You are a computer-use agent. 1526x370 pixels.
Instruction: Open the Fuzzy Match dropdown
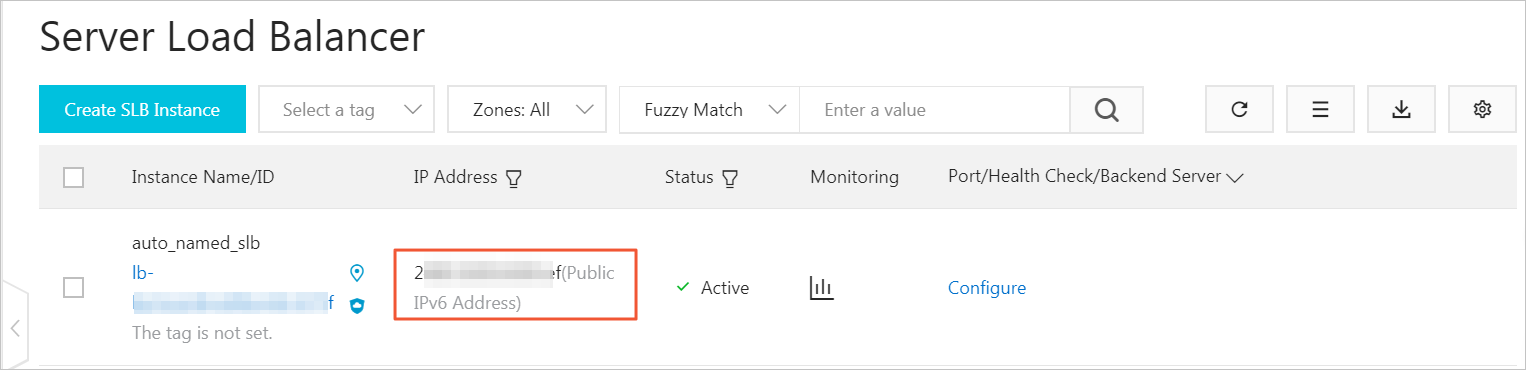click(710, 109)
